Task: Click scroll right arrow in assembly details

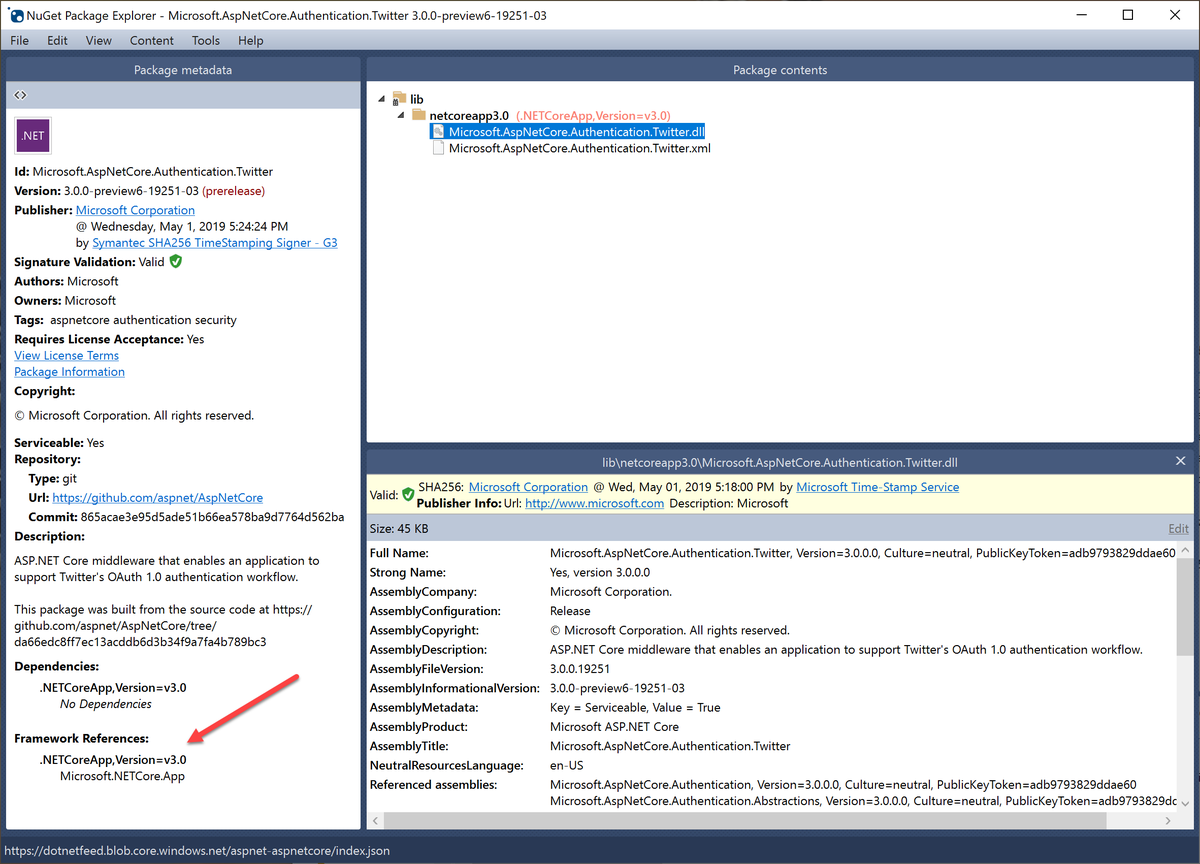Action: click(1168, 820)
